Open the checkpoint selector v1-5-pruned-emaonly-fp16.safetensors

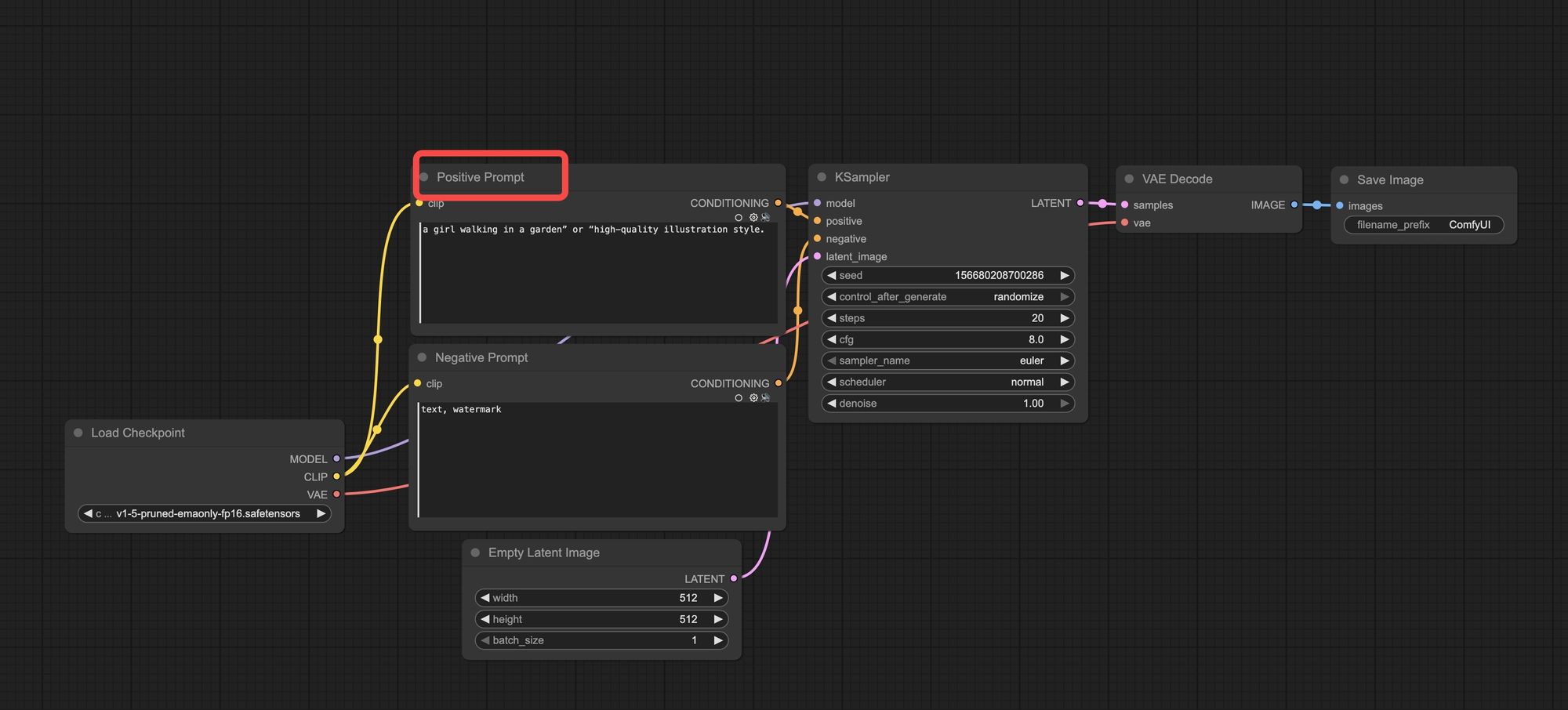205,513
